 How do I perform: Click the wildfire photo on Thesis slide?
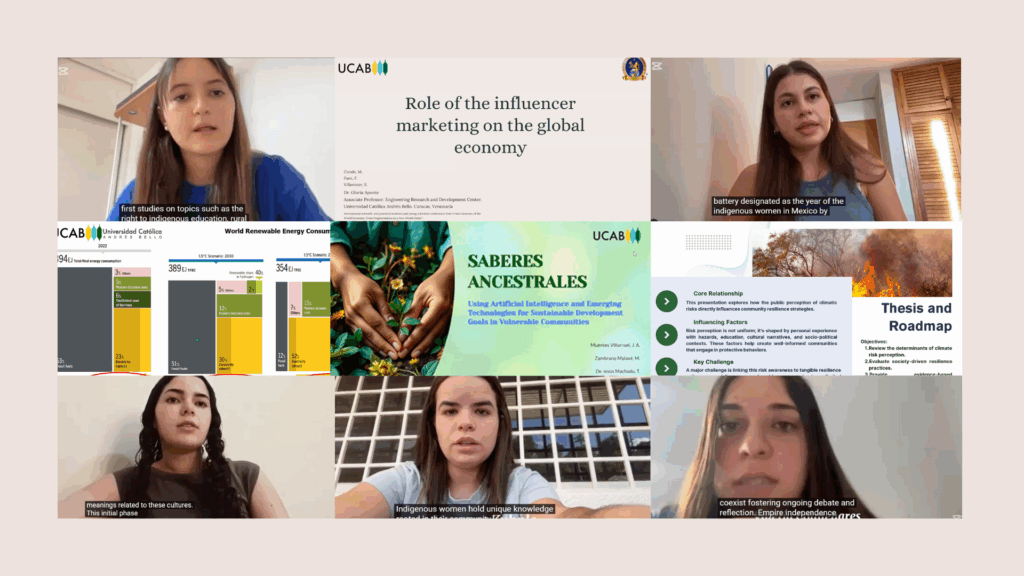[x=852, y=262]
